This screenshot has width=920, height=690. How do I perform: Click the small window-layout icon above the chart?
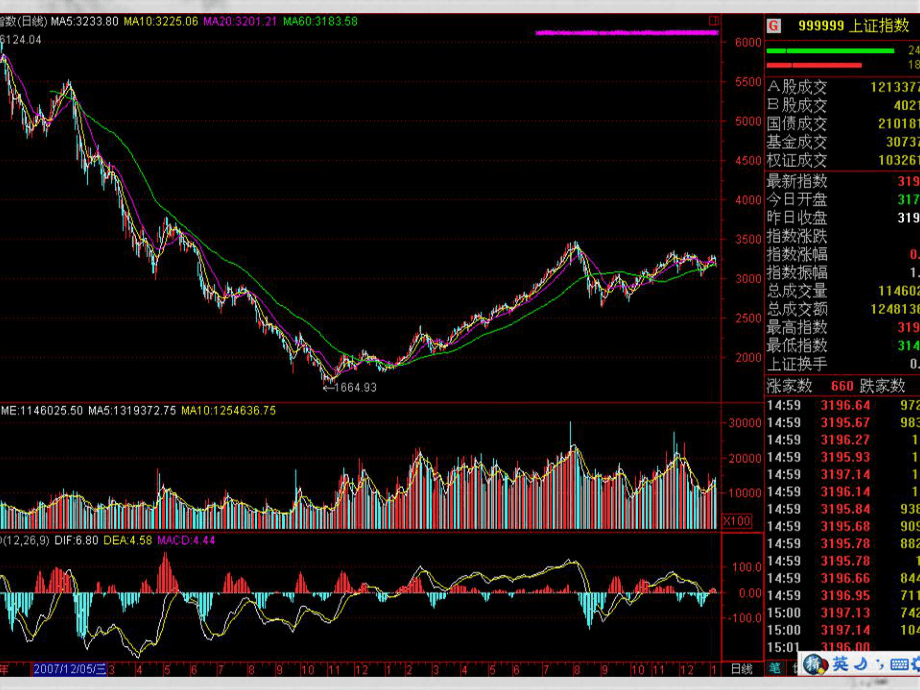(713, 19)
